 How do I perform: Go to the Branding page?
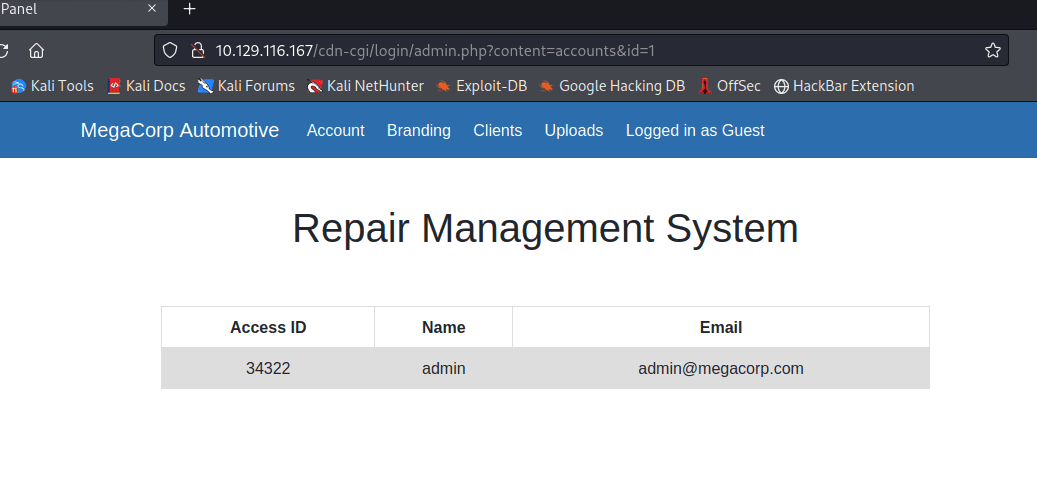(x=419, y=130)
